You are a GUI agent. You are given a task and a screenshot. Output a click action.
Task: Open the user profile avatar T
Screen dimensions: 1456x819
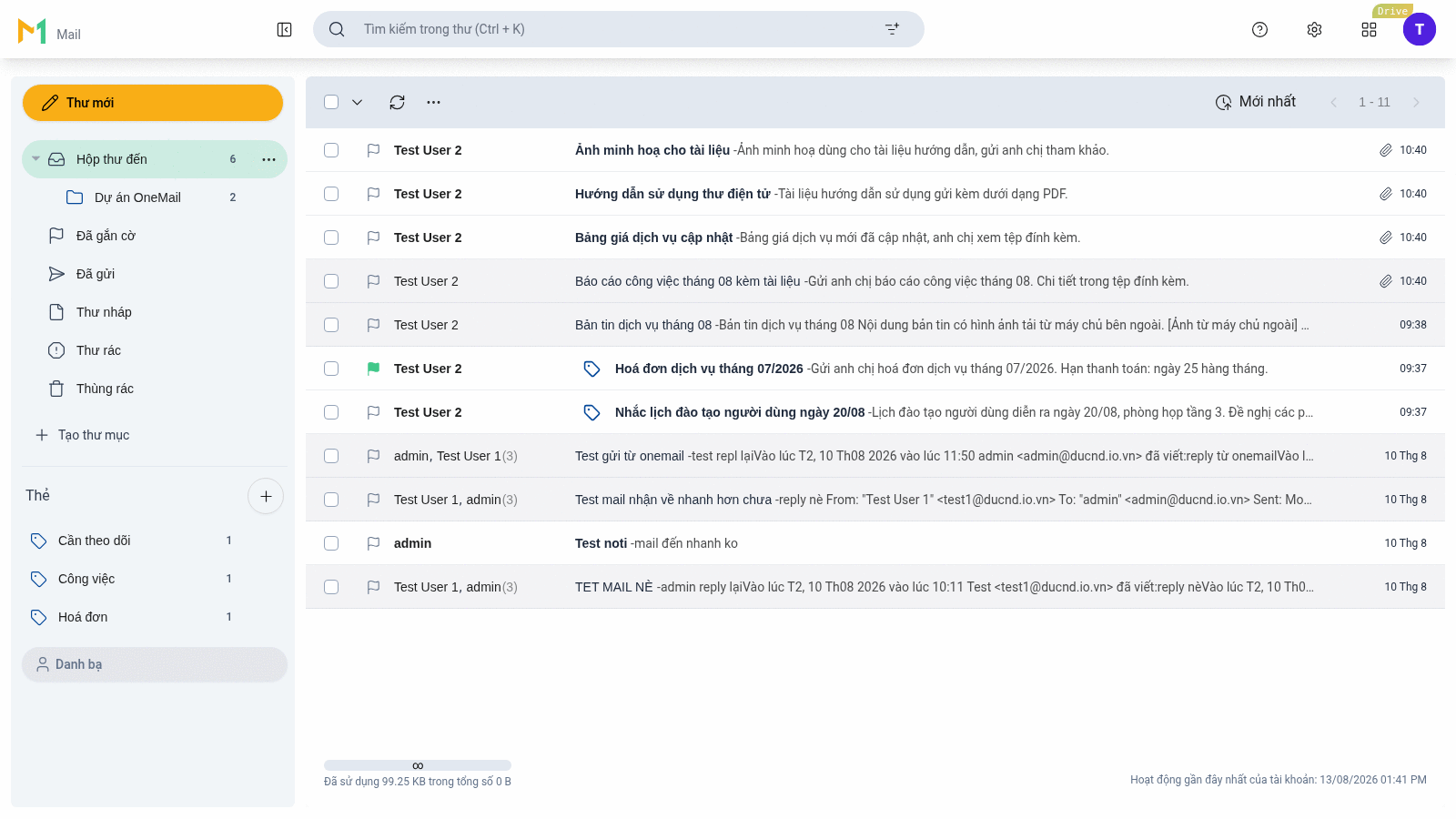pos(1419,29)
